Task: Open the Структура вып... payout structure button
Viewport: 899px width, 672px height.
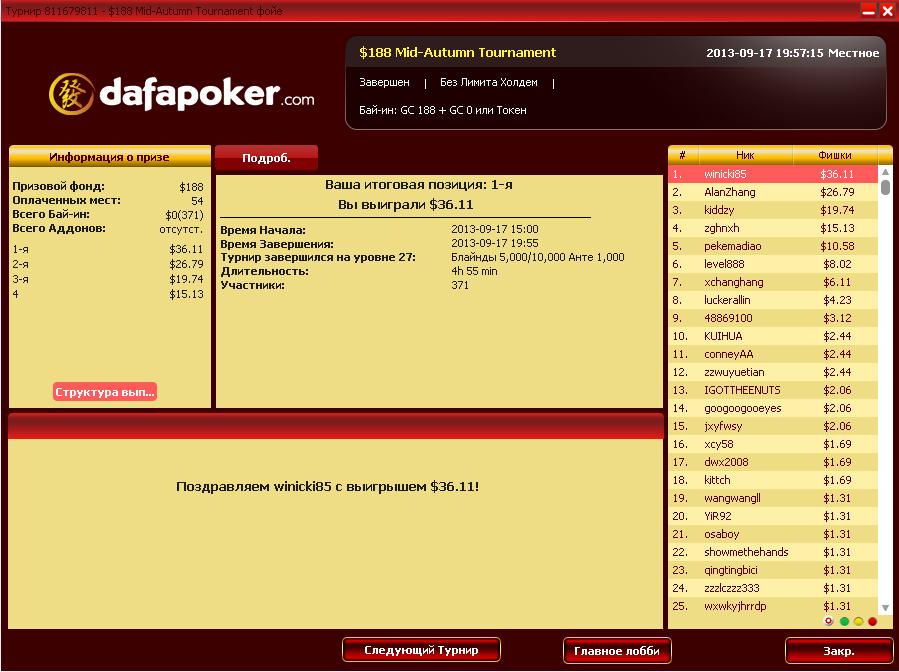Action: (x=104, y=392)
